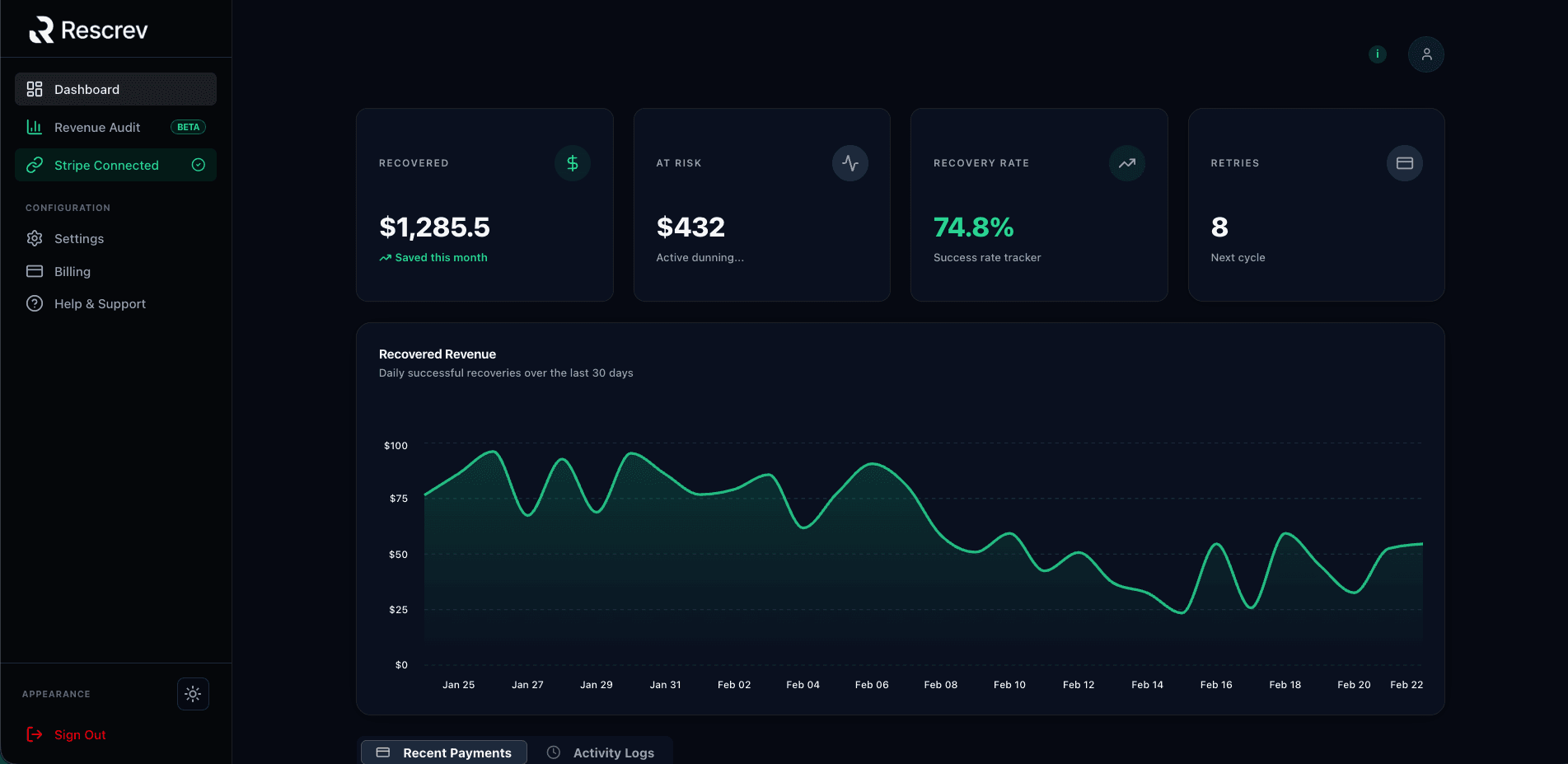1568x764 pixels.
Task: Open Revenue Audit from the sidebar
Action: click(97, 128)
